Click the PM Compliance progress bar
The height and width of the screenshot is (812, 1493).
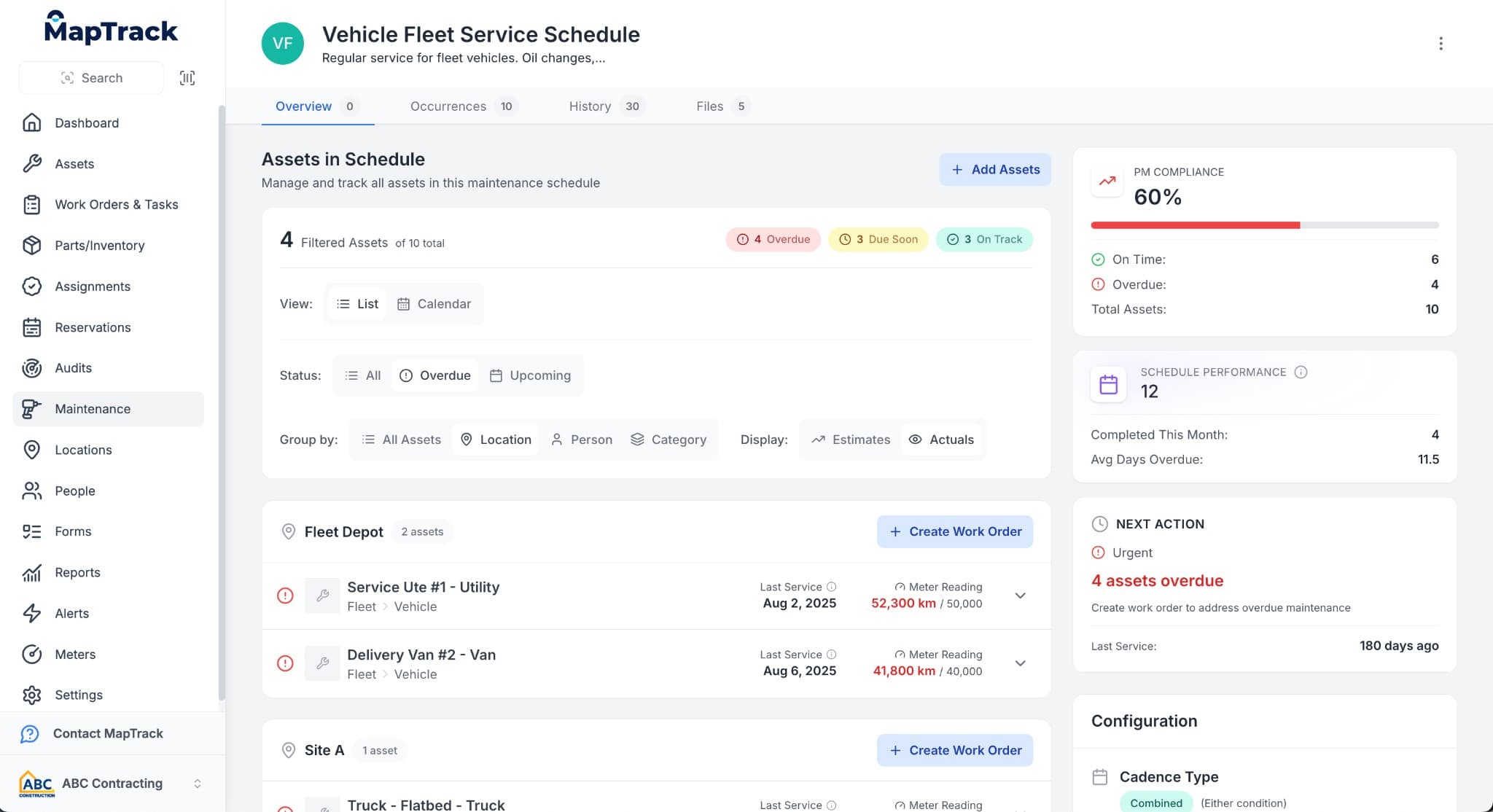pos(1265,225)
